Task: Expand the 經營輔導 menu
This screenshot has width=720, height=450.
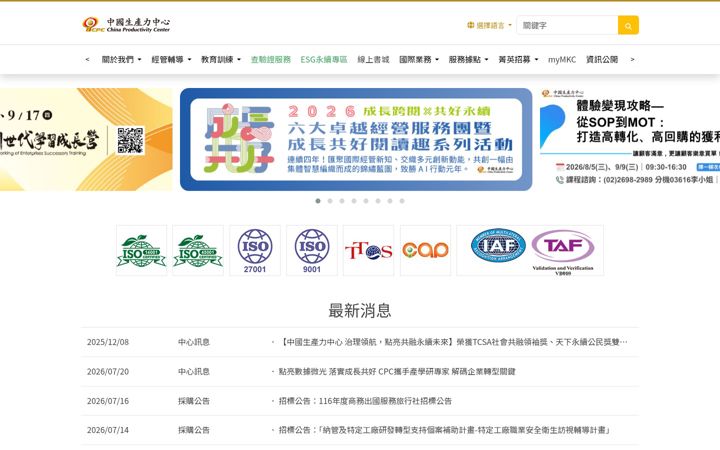Action: tap(171, 59)
